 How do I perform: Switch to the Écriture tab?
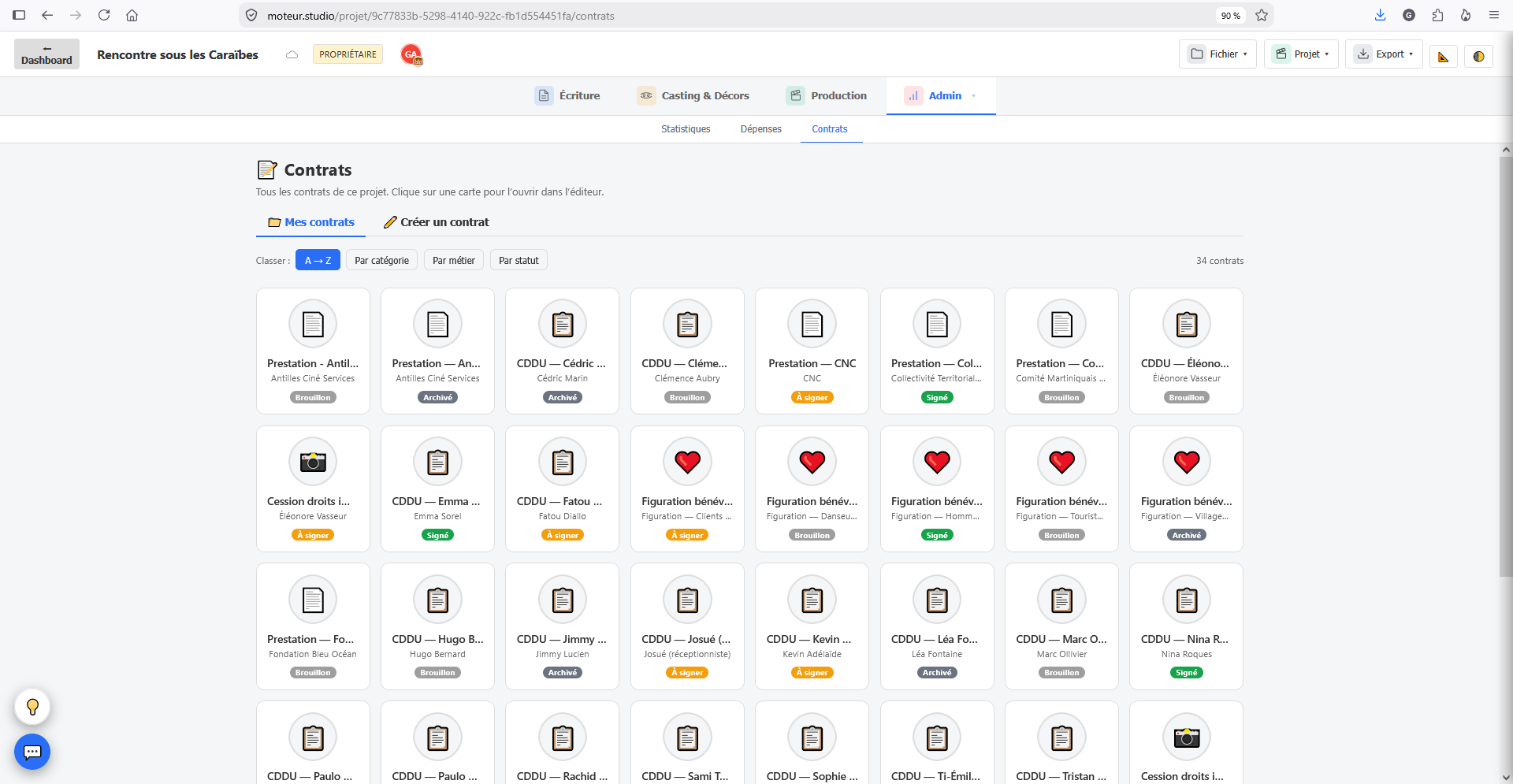pyautogui.click(x=567, y=96)
